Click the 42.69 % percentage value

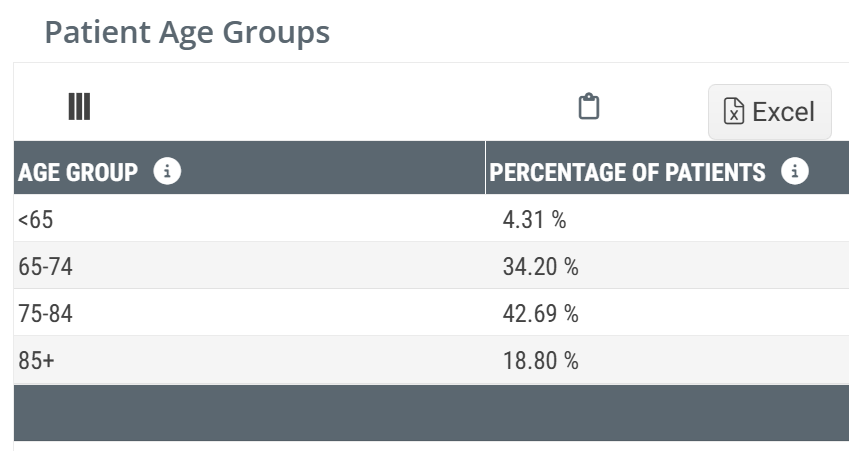pos(540,314)
